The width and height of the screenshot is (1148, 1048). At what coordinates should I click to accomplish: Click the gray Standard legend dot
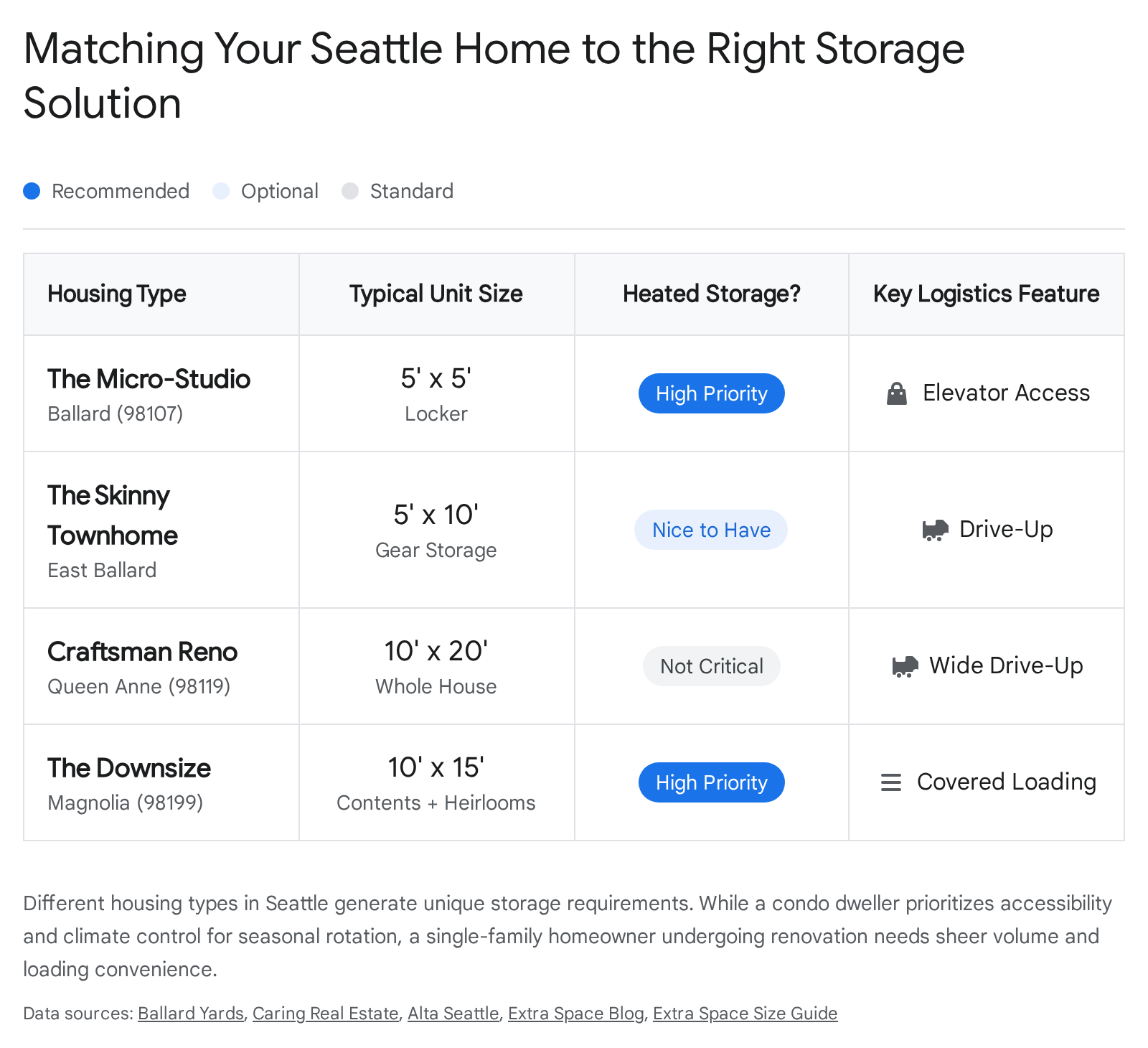point(350,191)
